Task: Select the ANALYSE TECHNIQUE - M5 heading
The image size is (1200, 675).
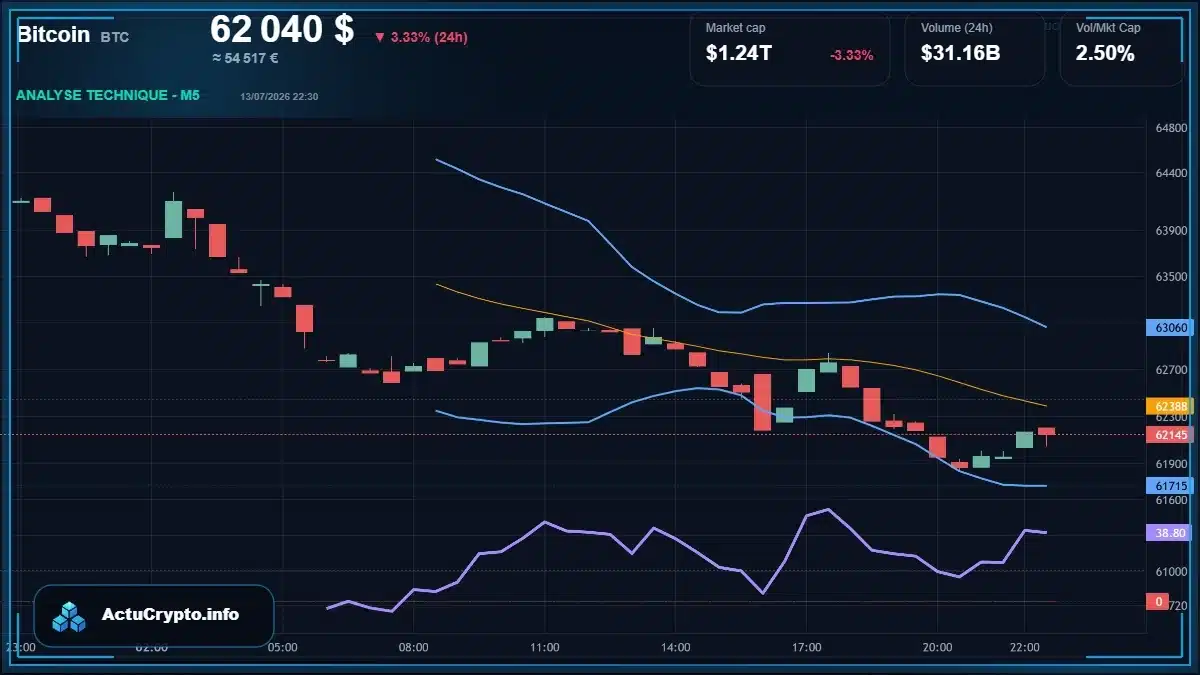Action: click(107, 95)
